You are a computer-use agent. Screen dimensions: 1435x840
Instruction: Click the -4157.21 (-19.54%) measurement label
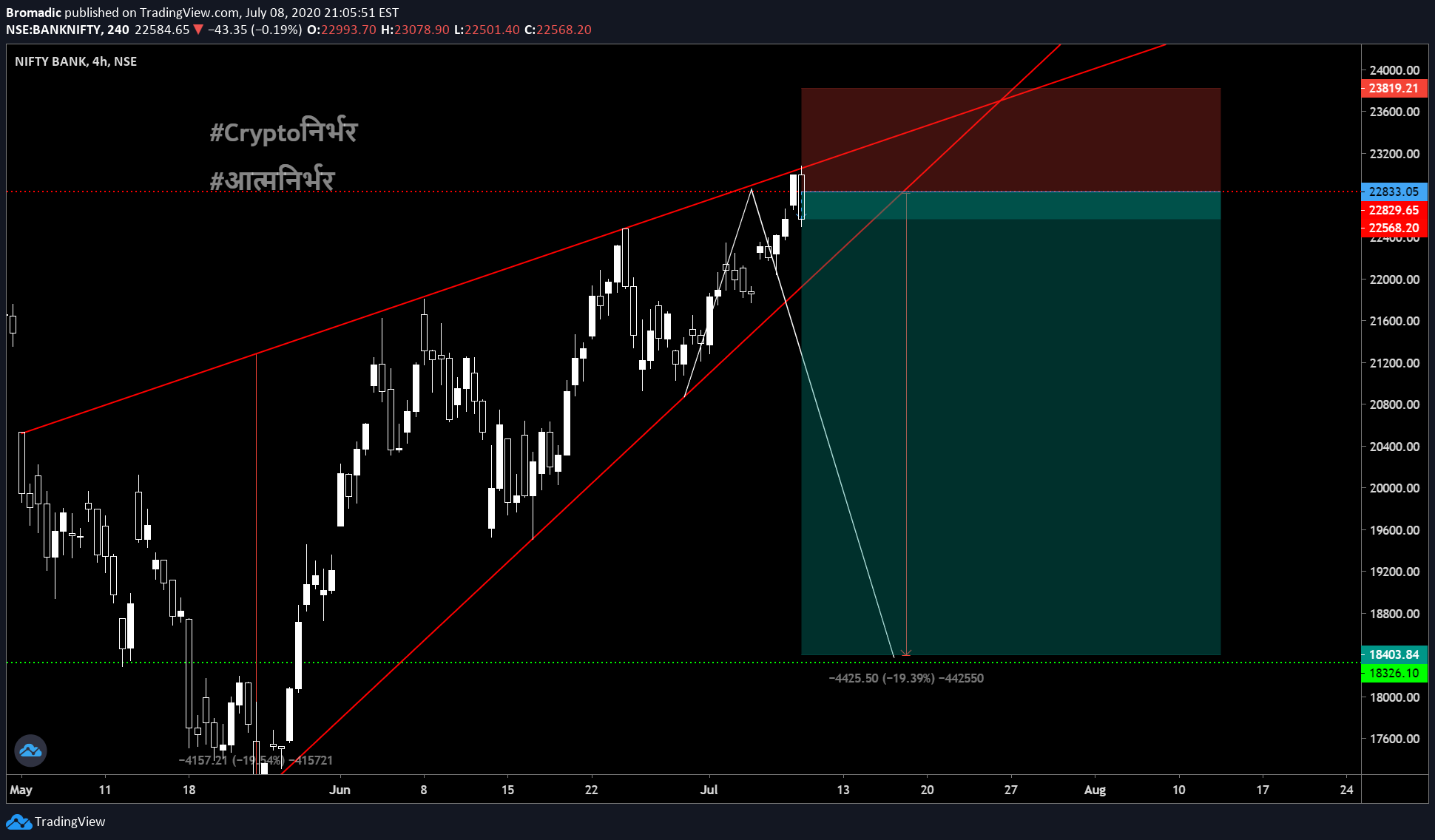(255, 760)
